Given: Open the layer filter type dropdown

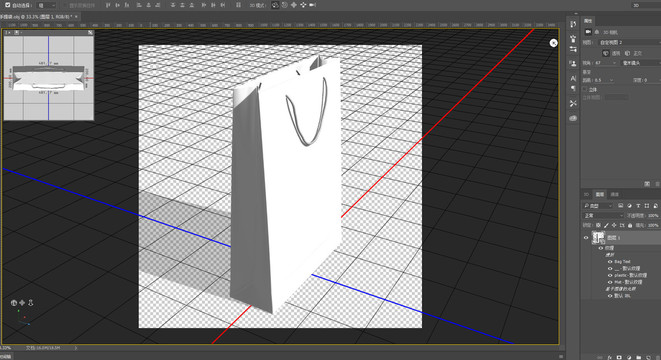Looking at the screenshot, I should (598, 206).
